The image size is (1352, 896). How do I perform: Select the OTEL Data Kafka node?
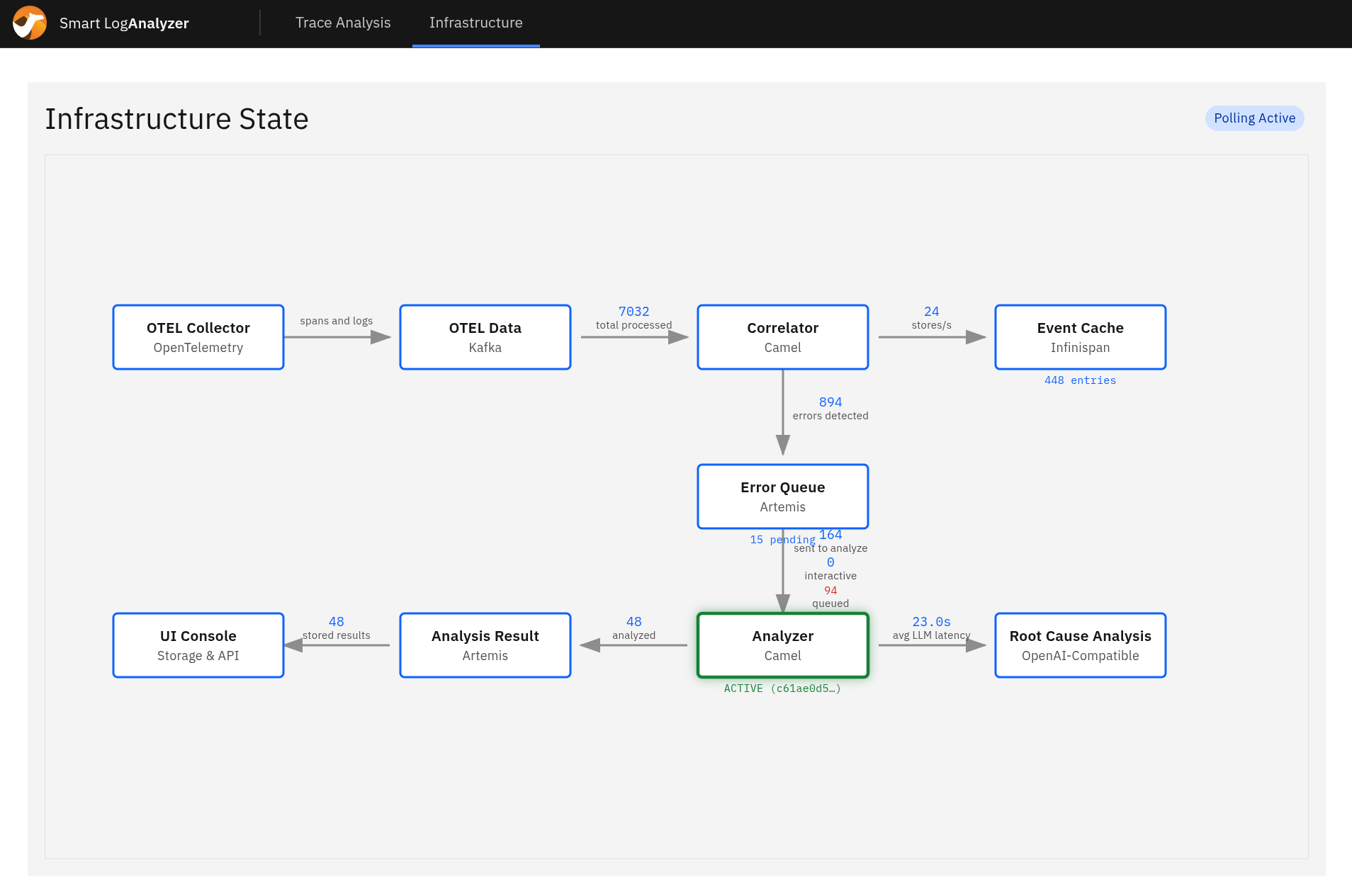point(485,337)
